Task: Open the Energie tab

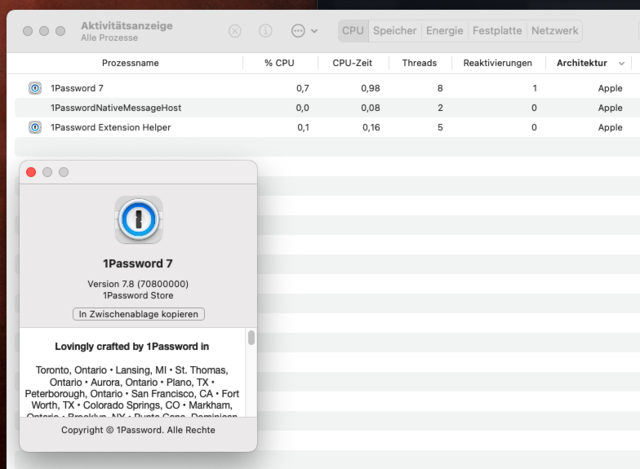Action: coord(444,31)
